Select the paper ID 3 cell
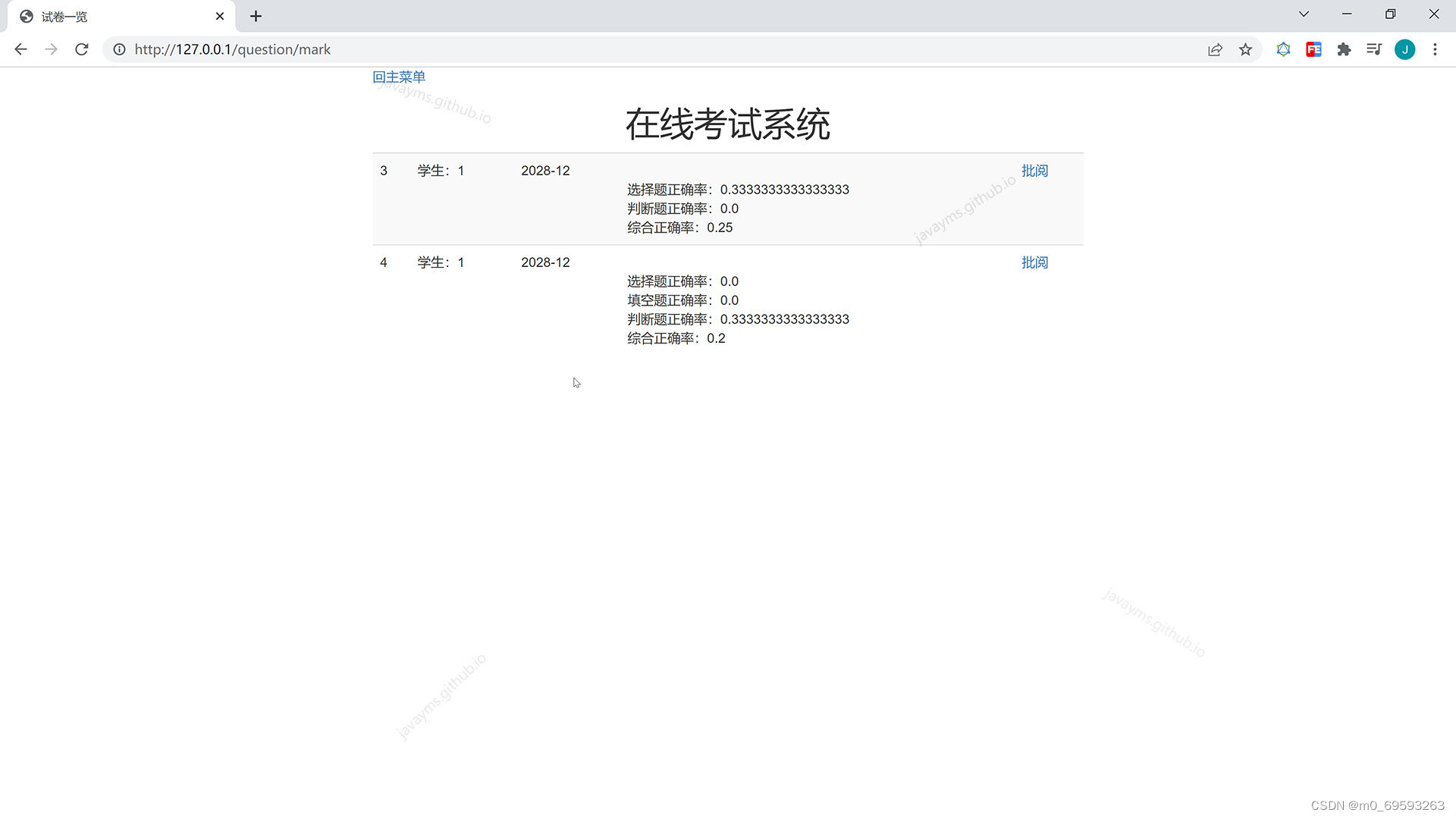 tap(384, 171)
